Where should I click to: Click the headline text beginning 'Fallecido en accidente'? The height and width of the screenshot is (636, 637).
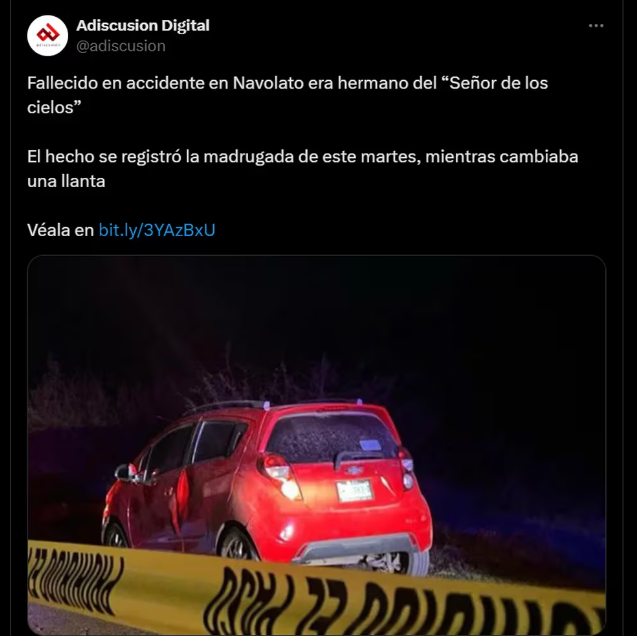(287, 95)
